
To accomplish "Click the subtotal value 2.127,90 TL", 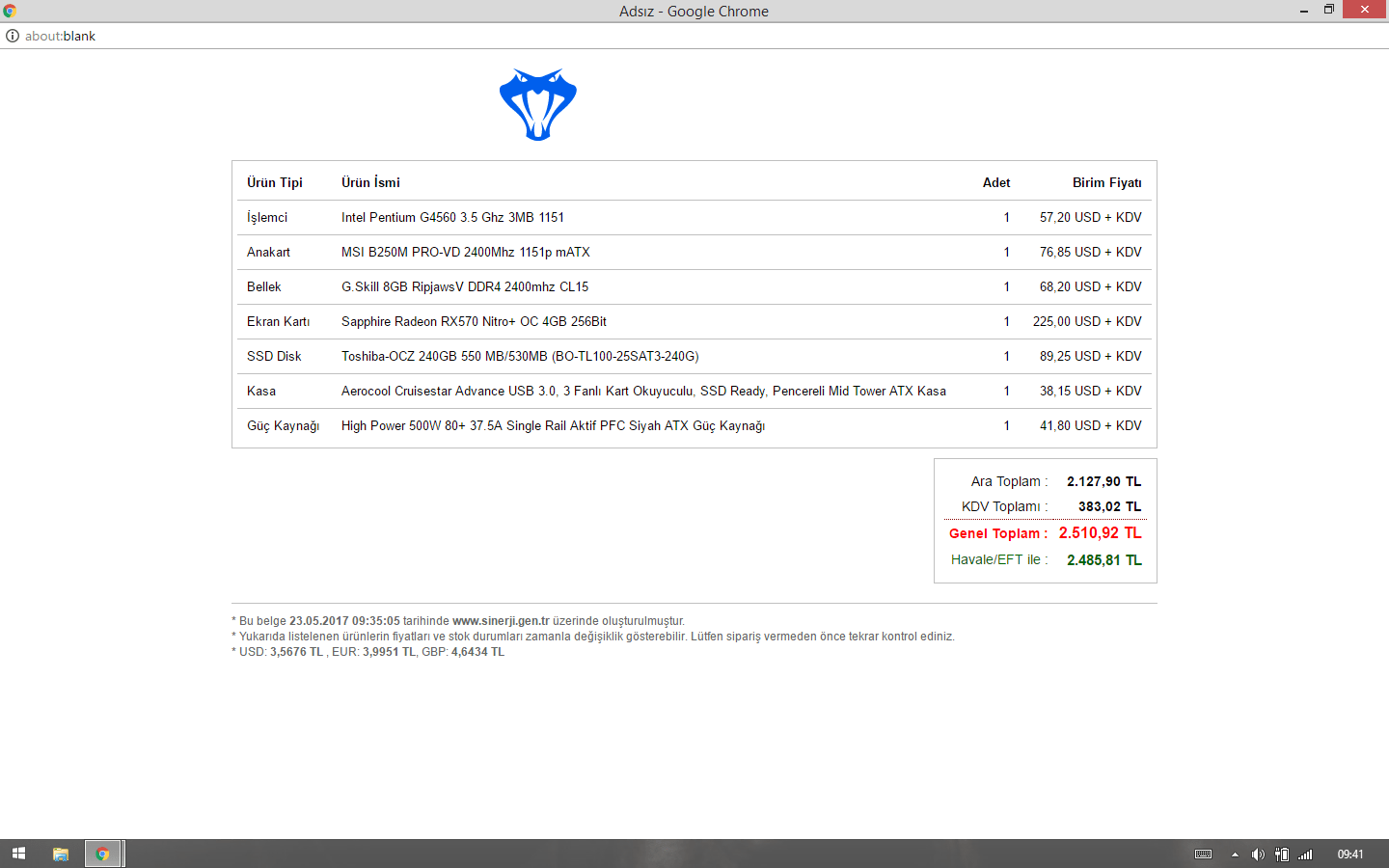I will tap(1103, 481).
